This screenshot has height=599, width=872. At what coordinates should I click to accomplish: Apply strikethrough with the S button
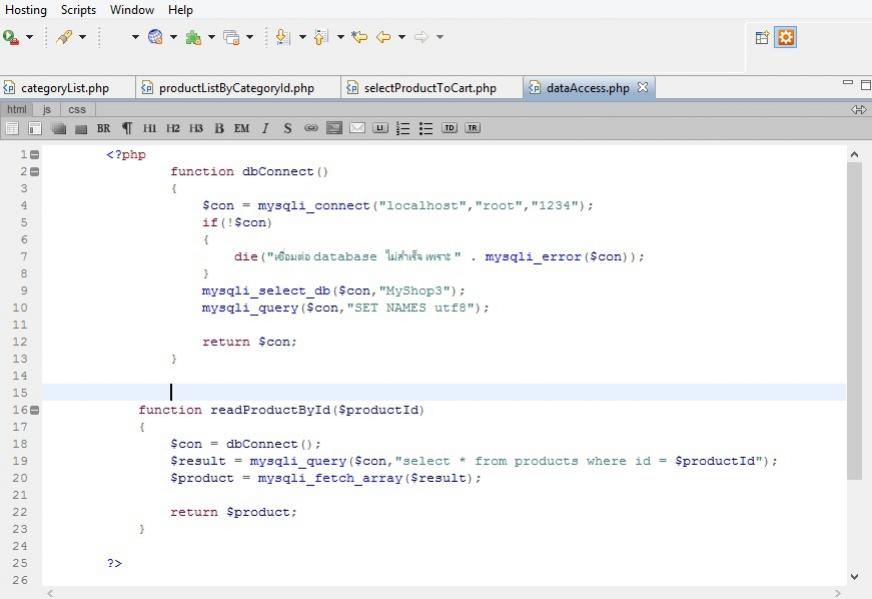point(288,128)
